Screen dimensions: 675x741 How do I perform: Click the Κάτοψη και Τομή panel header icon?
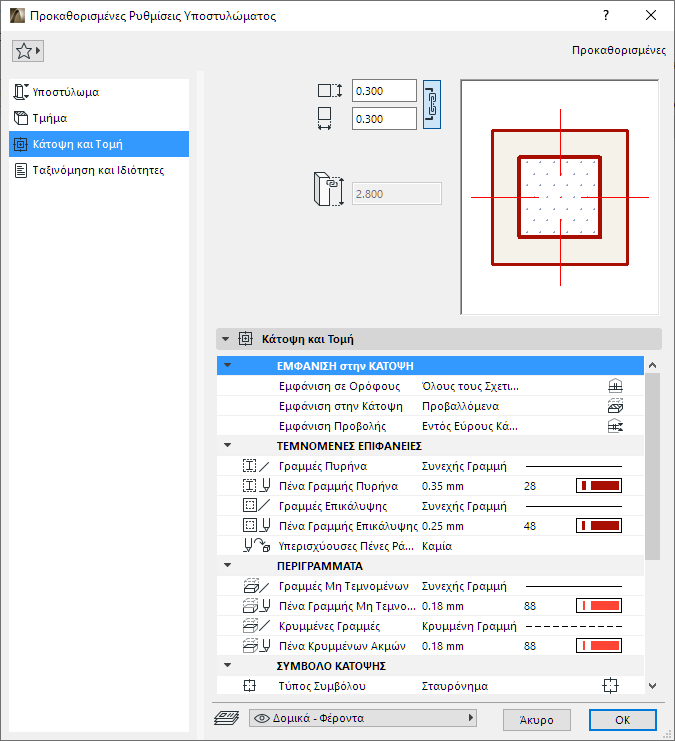point(245,339)
